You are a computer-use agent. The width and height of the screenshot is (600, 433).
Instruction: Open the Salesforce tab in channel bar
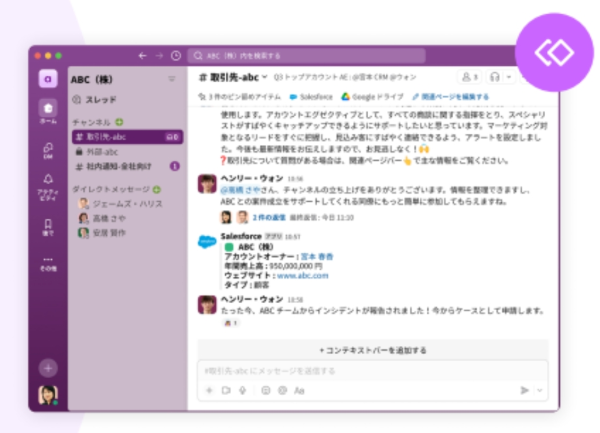tap(311, 97)
